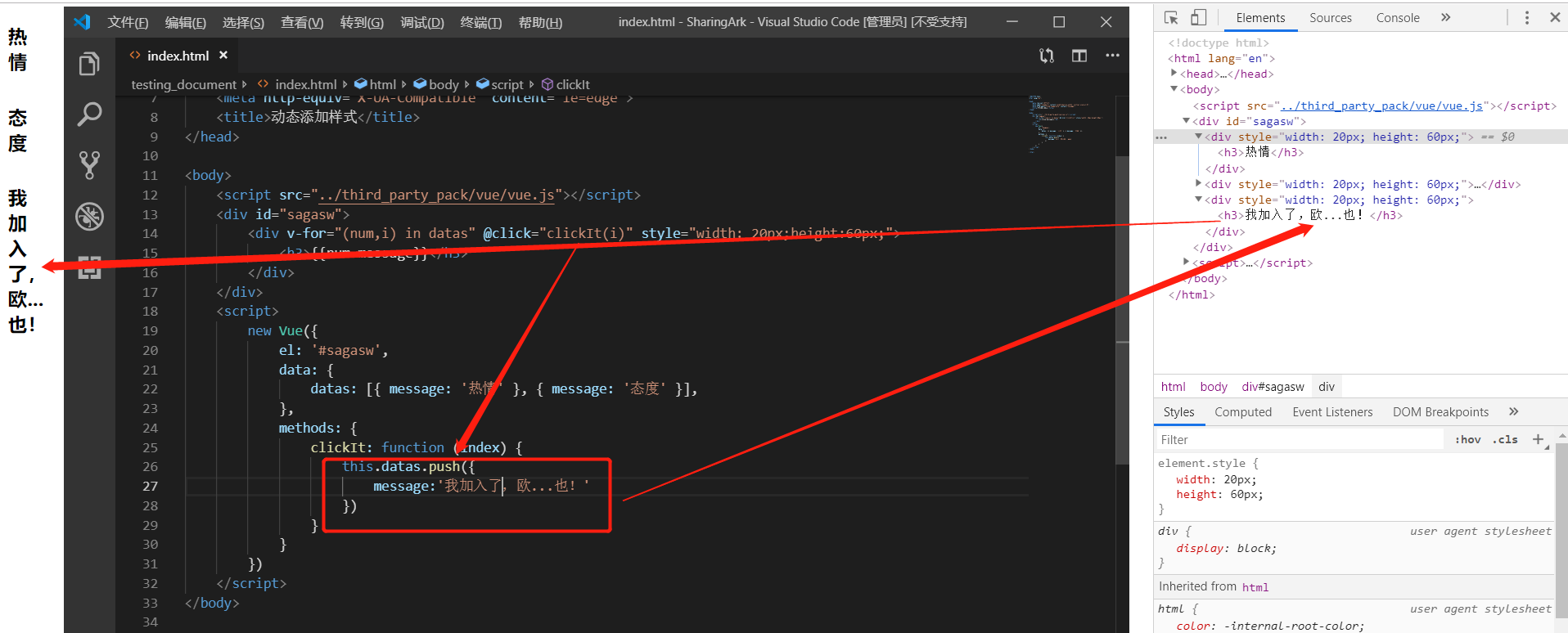Click the body breadcrumb in VS Code

pos(436,84)
